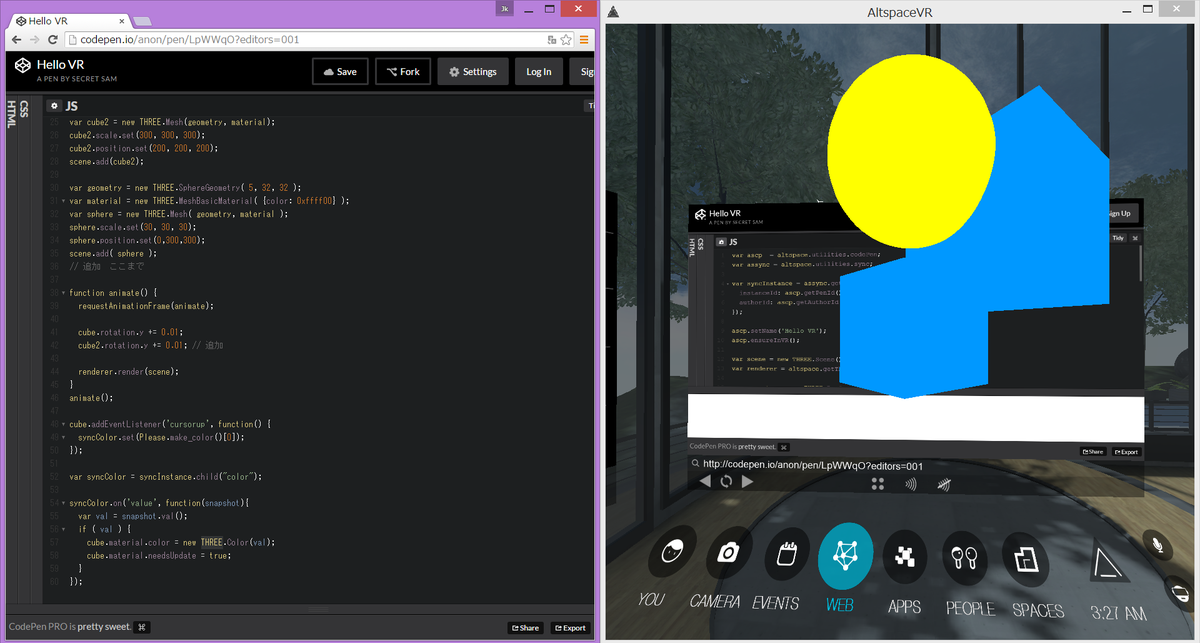Open the Chrome hamburger menu
The image size is (1200, 643).
tap(584, 39)
